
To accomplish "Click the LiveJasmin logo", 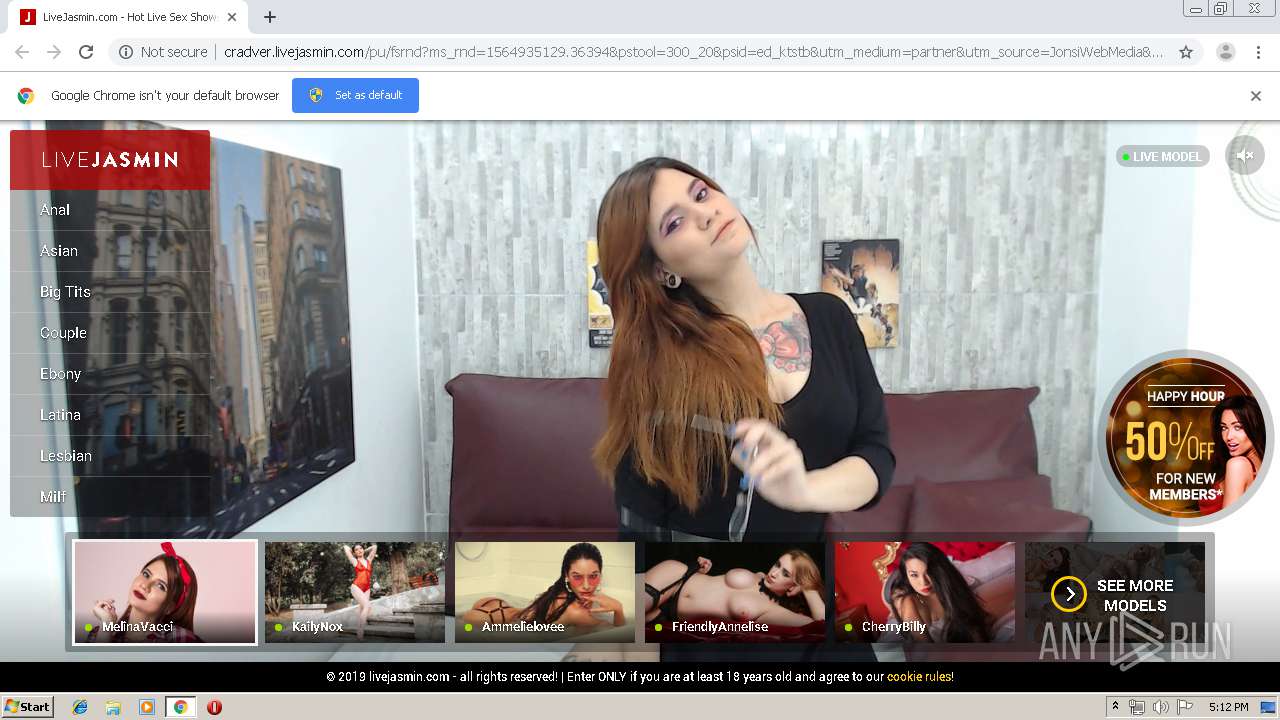I will pyautogui.click(x=110, y=160).
